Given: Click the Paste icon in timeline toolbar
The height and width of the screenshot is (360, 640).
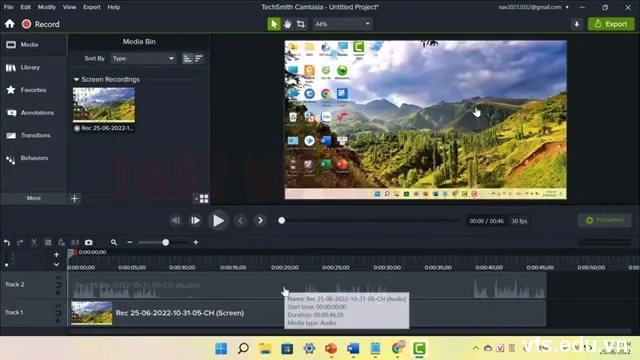Looking at the screenshot, I should pos(61,242).
